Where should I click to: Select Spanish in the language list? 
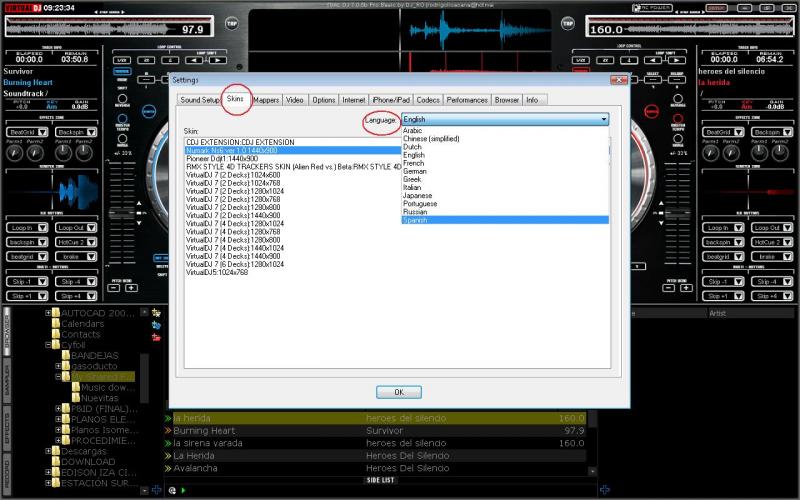pos(505,220)
